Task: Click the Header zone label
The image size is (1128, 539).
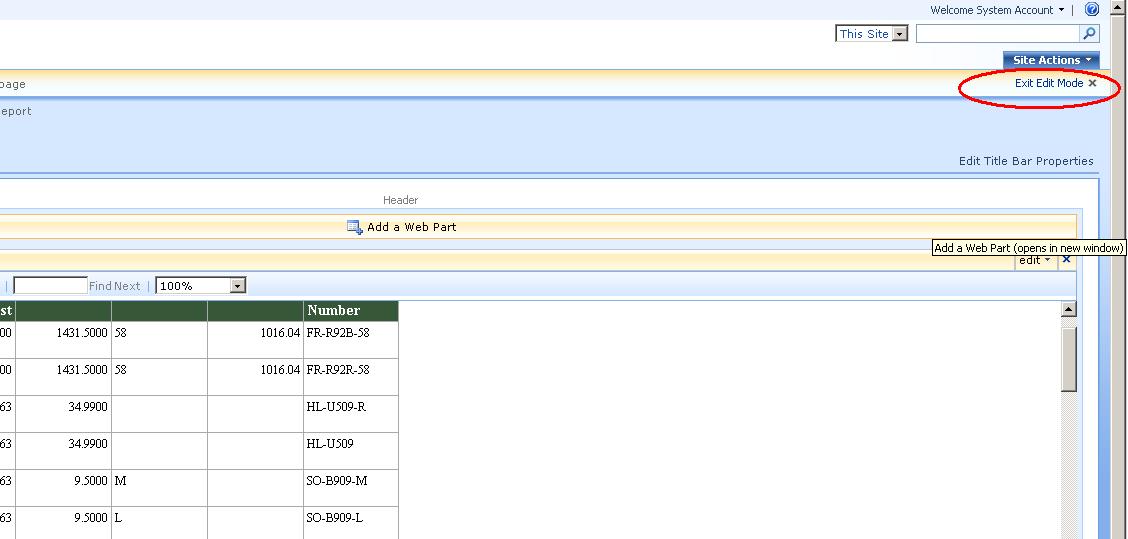Action: pos(400,200)
